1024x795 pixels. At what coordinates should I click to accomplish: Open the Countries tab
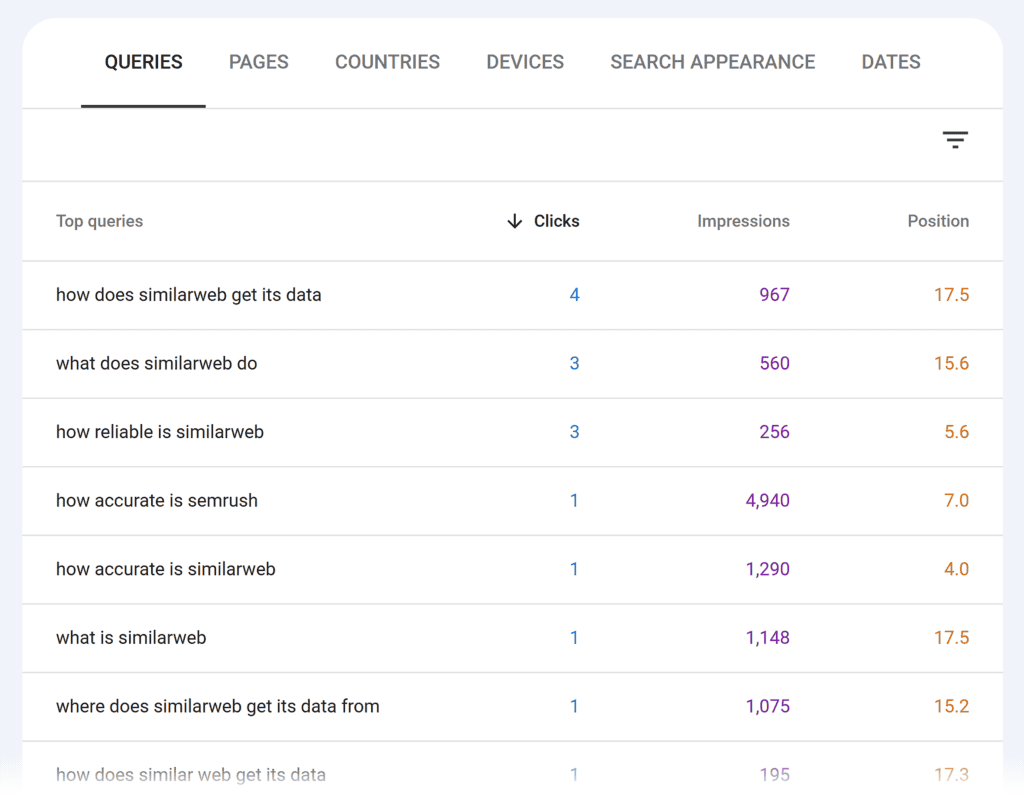coord(387,62)
